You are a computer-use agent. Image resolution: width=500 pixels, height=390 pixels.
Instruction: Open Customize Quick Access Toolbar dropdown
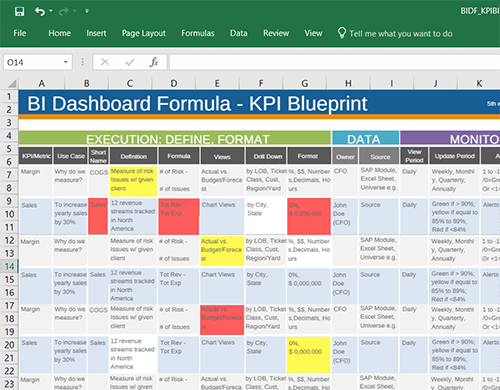coord(87,11)
